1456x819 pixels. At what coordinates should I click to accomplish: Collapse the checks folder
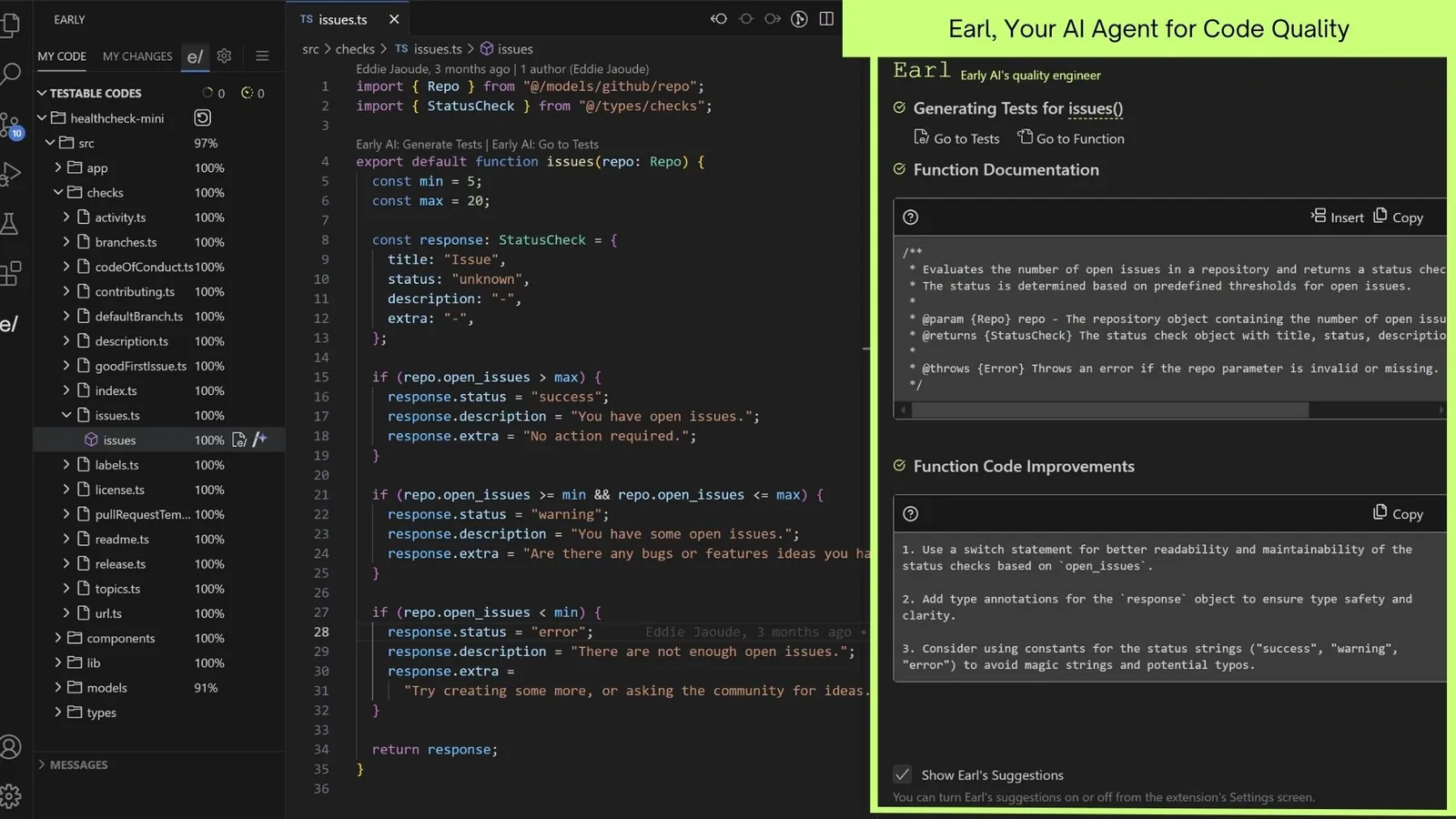(58, 192)
